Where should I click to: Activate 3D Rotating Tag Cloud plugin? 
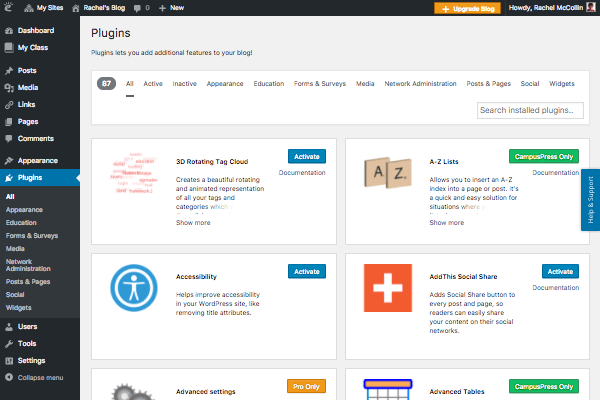(x=307, y=157)
